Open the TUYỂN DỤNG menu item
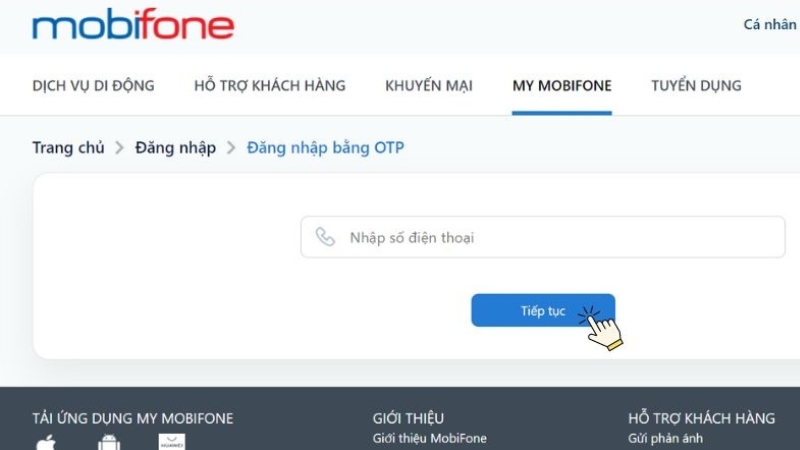 click(696, 85)
